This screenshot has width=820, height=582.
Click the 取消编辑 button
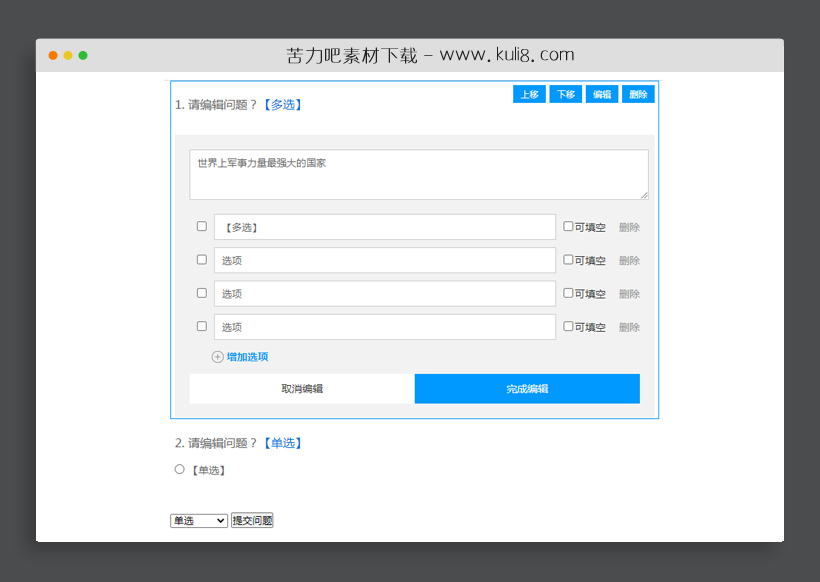click(300, 388)
